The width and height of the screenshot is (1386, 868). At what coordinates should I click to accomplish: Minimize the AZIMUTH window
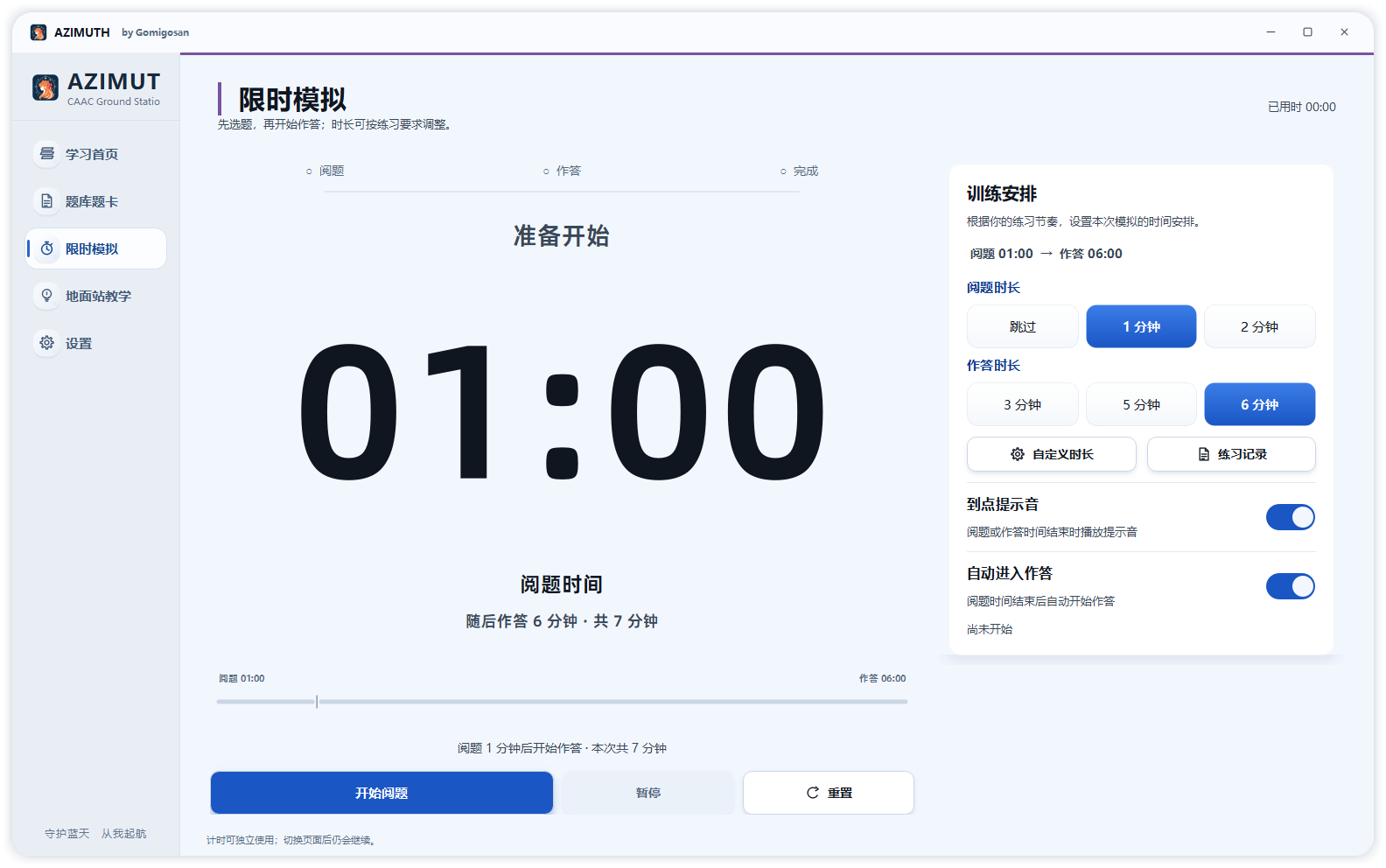[1270, 32]
